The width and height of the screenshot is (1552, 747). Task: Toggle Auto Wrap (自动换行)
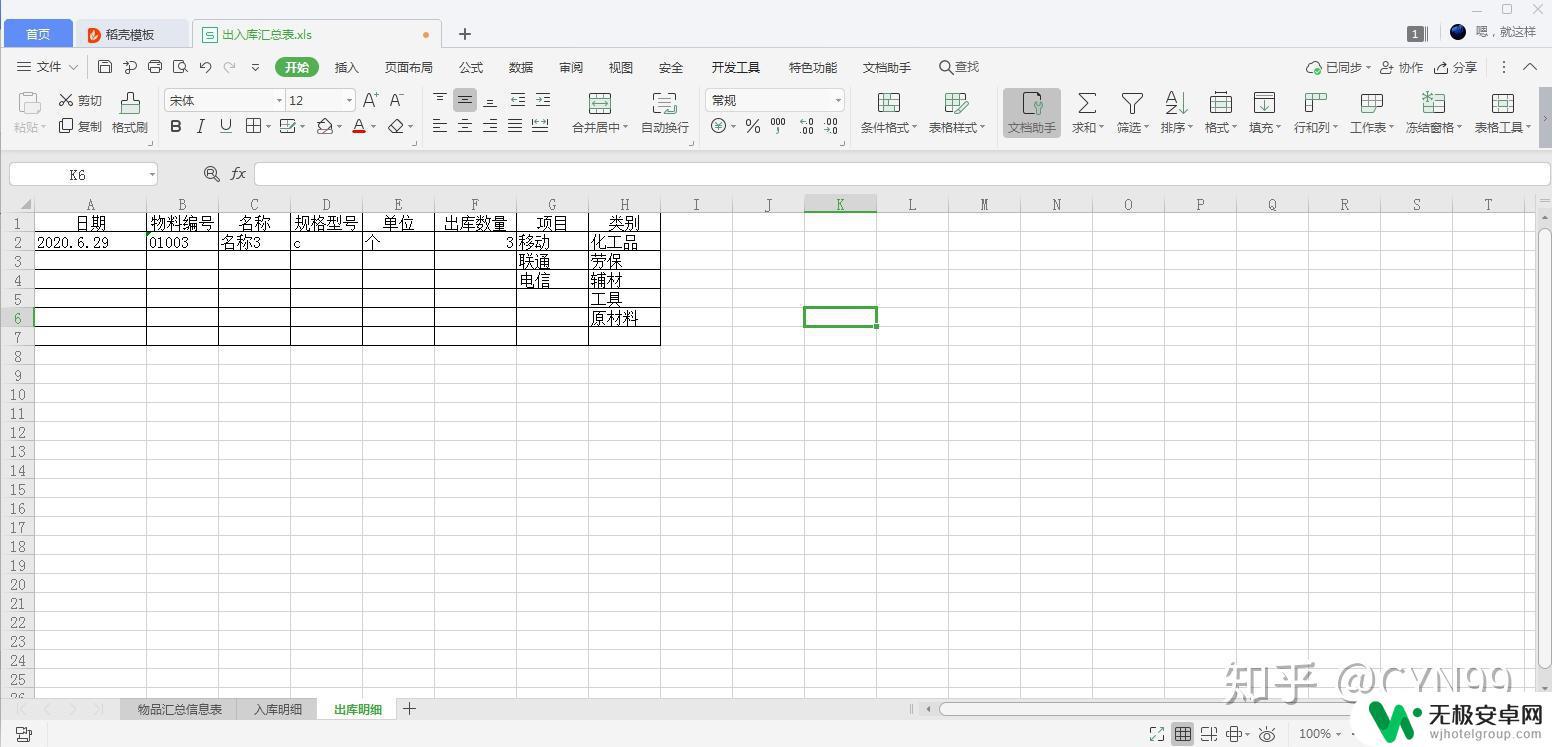pyautogui.click(x=665, y=113)
